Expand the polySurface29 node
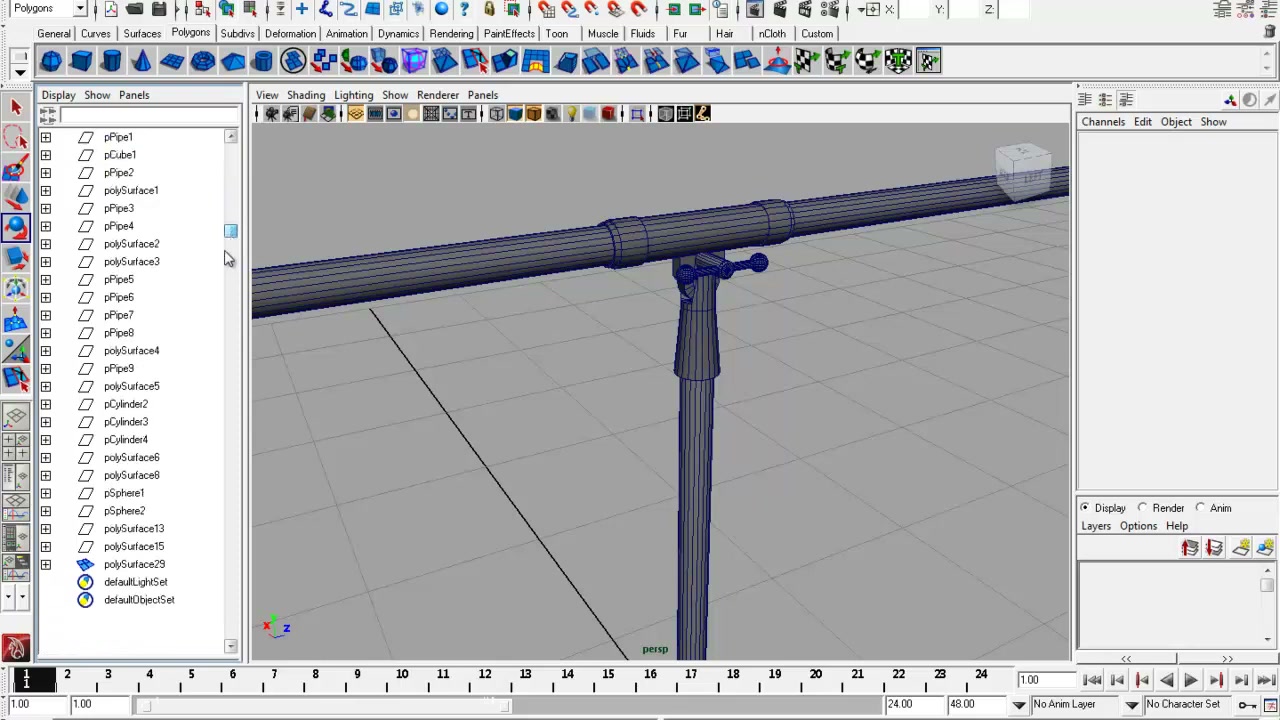 pos(45,564)
